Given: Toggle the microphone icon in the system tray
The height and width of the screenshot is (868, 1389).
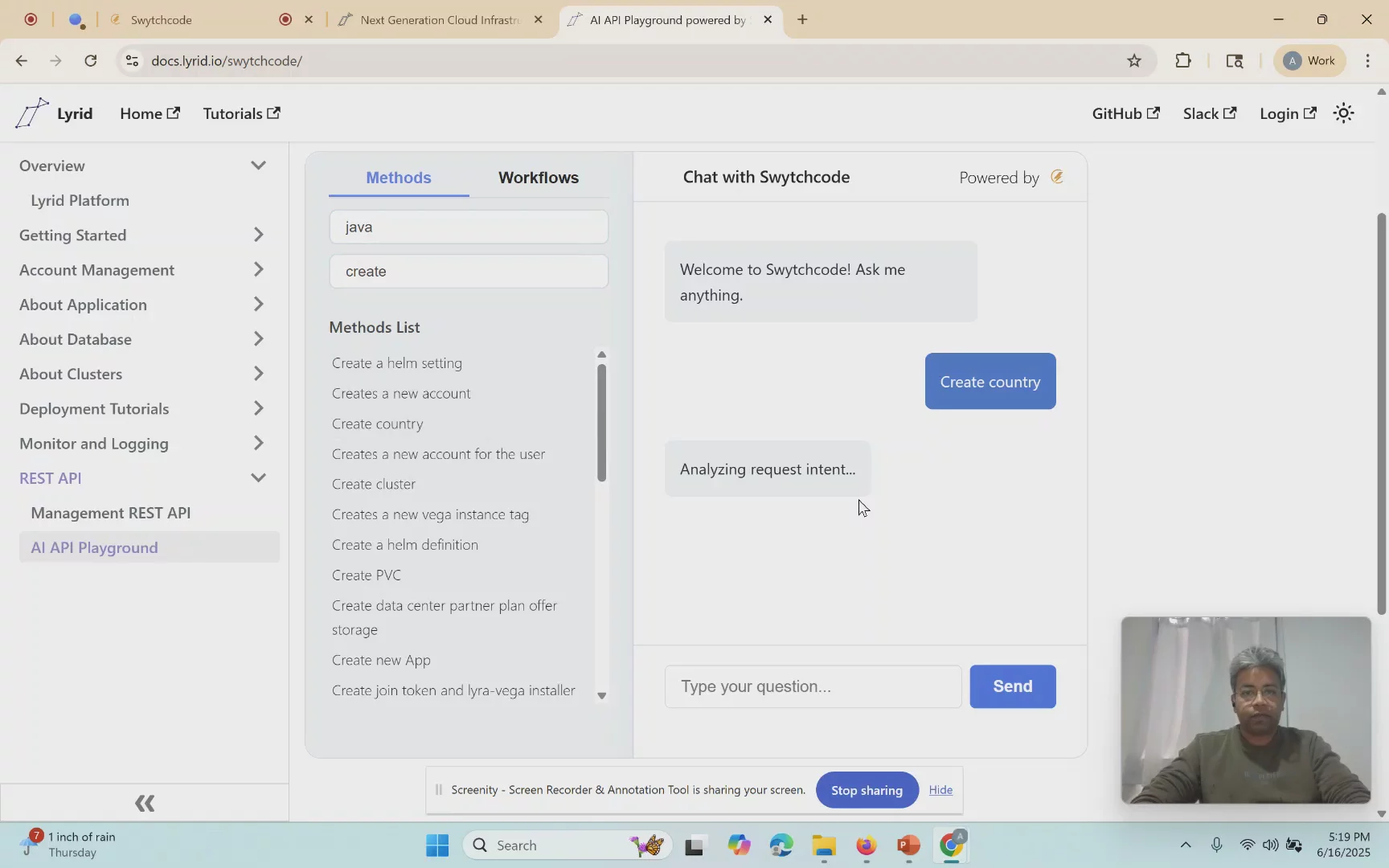Looking at the screenshot, I should [1217, 845].
